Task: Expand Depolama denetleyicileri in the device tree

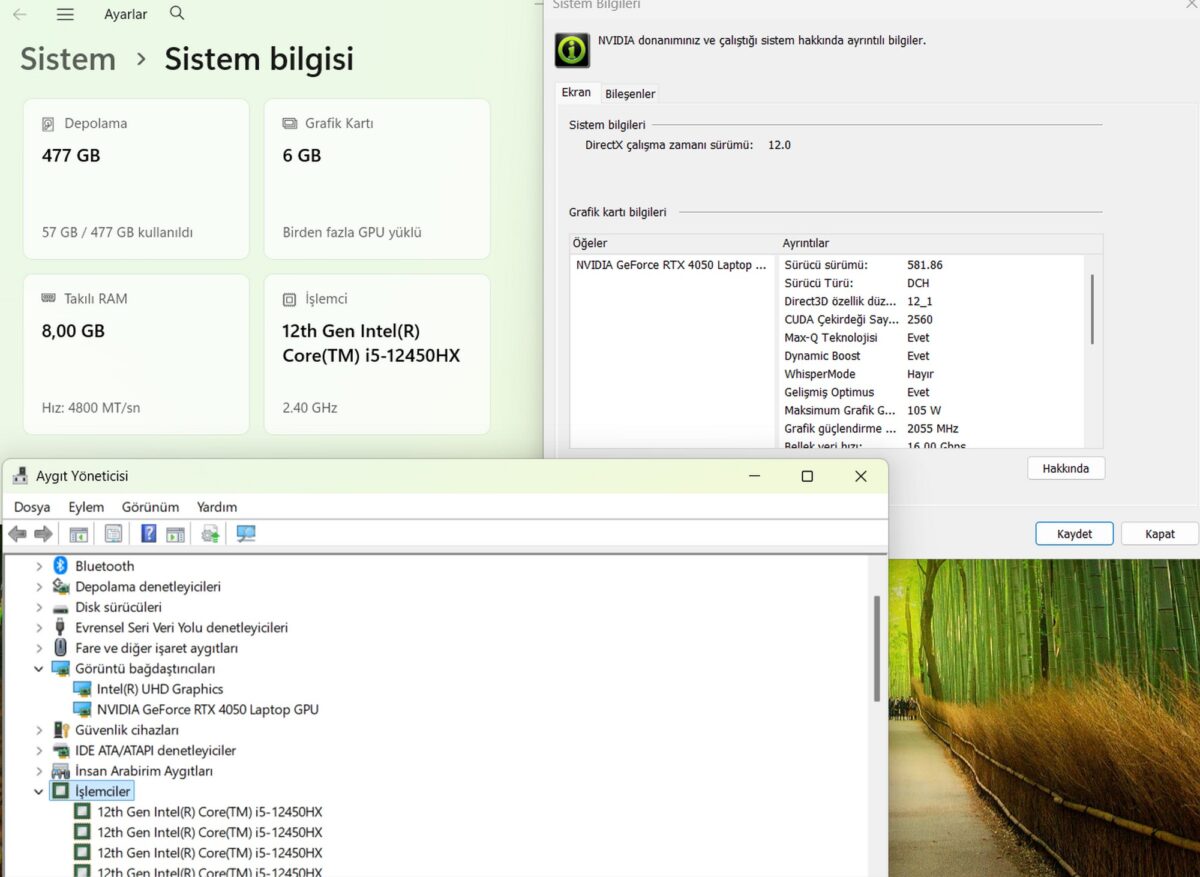Action: coord(39,587)
